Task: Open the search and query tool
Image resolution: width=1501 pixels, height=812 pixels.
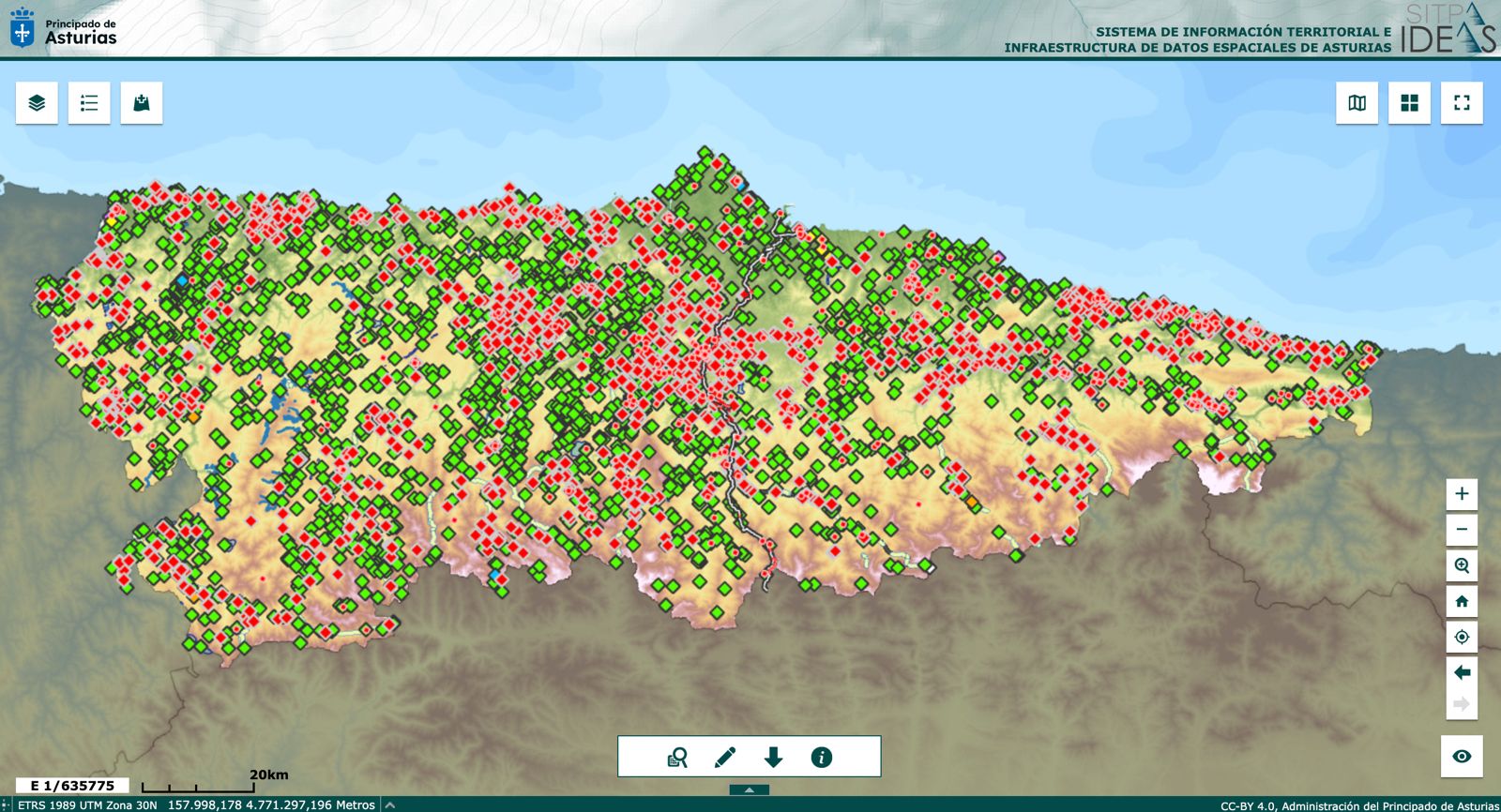Action: click(x=676, y=758)
